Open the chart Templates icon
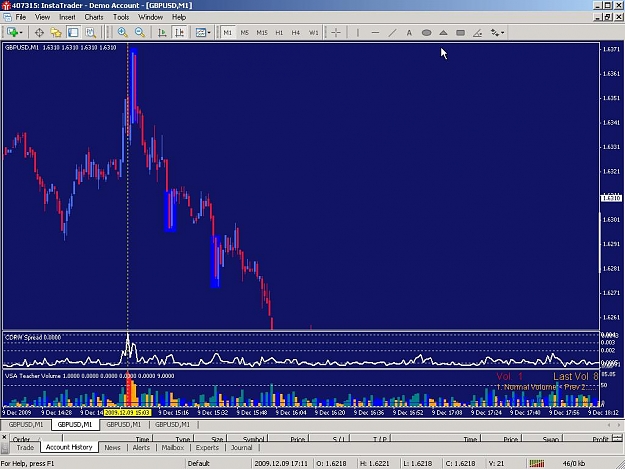Image resolution: width=625 pixels, height=469 pixels. click(x=200, y=33)
